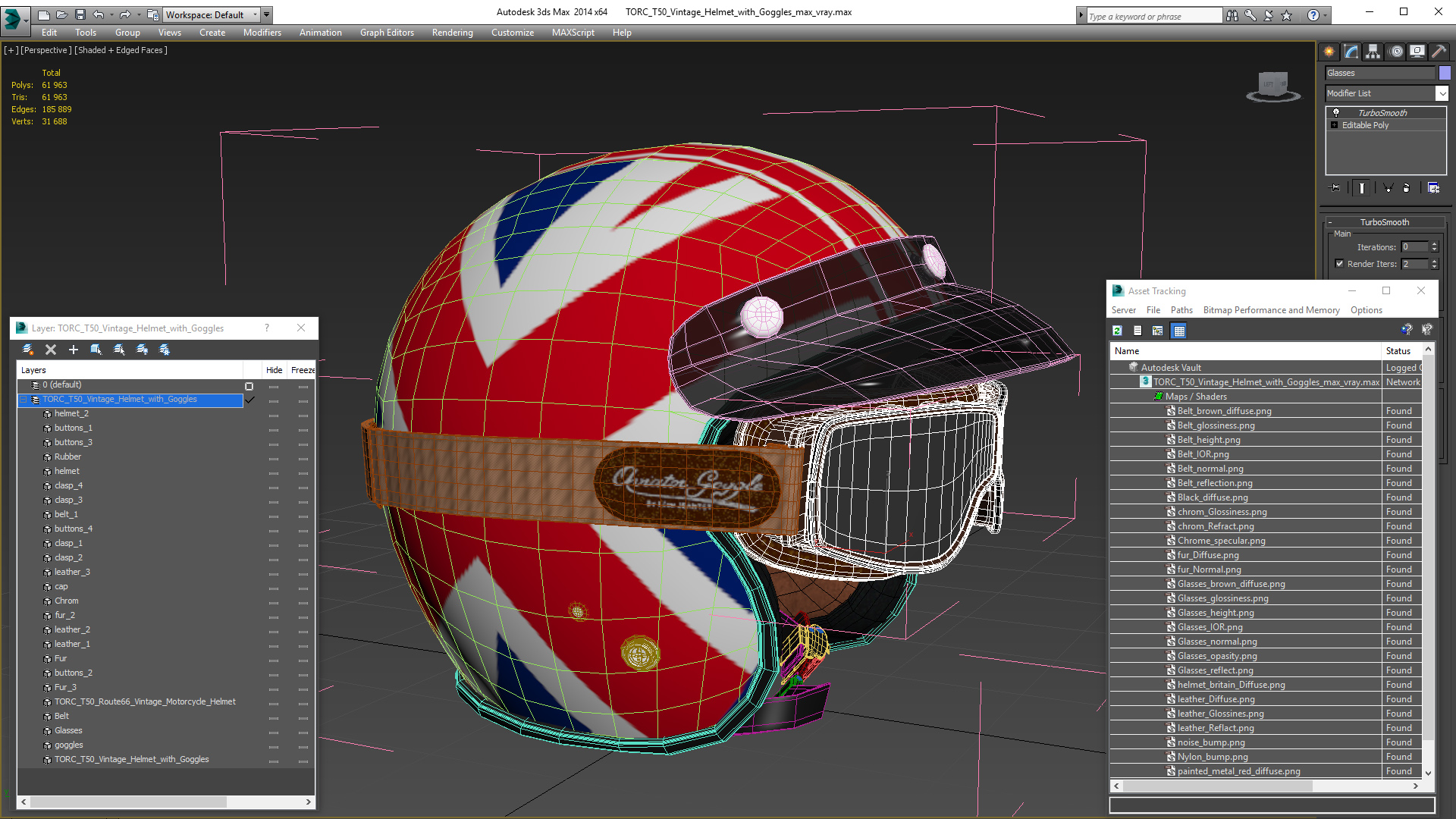Toggle current checkmark for TORC_T50_Vintage_Helmet_with_Goggles layer
Screen dimensions: 1456x819
point(249,400)
